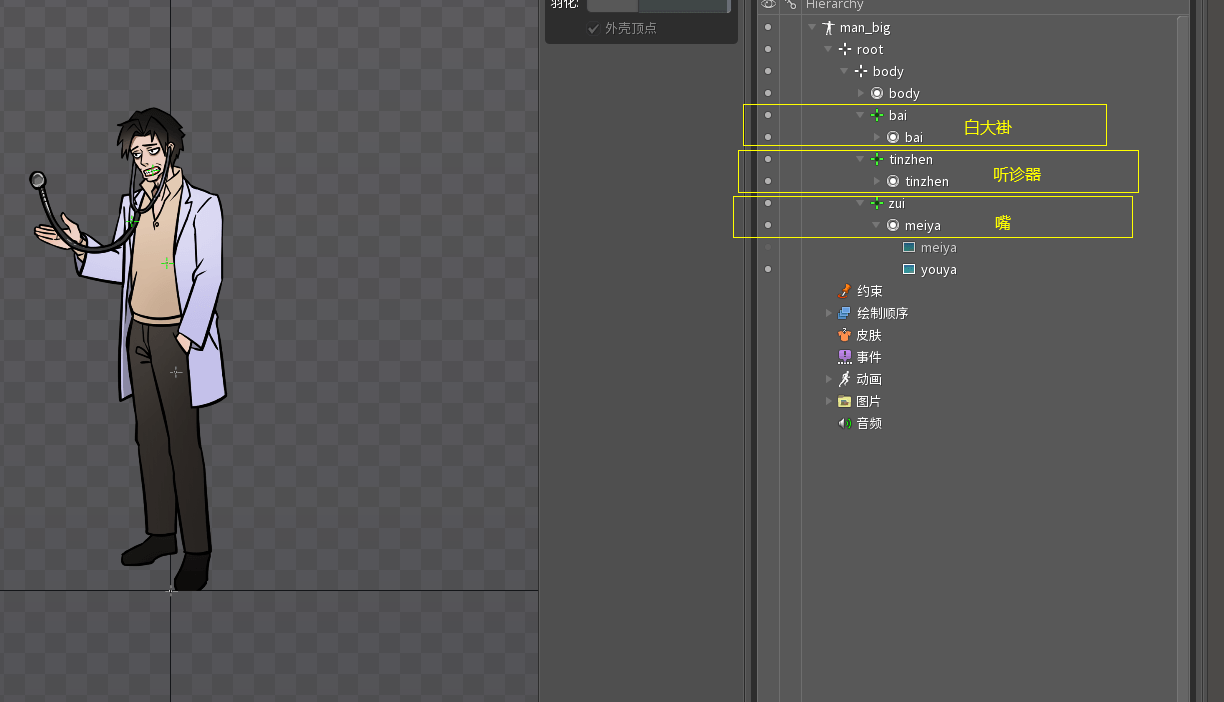Viewport: 1224px width, 702px height.
Task: Click the tinzhen slot circle icon
Action: pos(893,182)
